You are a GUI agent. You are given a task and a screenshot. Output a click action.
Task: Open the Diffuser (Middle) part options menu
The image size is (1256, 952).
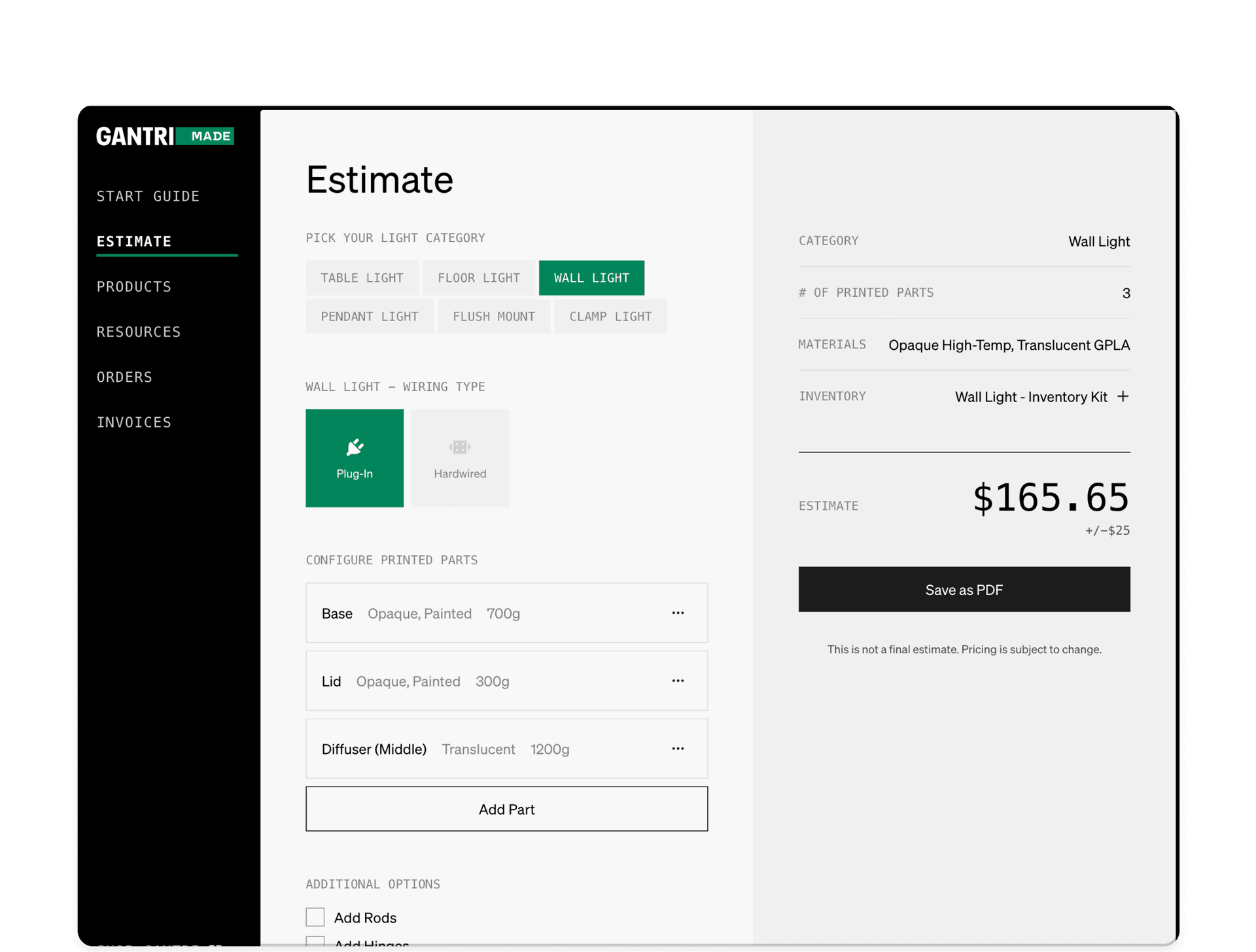pos(678,749)
